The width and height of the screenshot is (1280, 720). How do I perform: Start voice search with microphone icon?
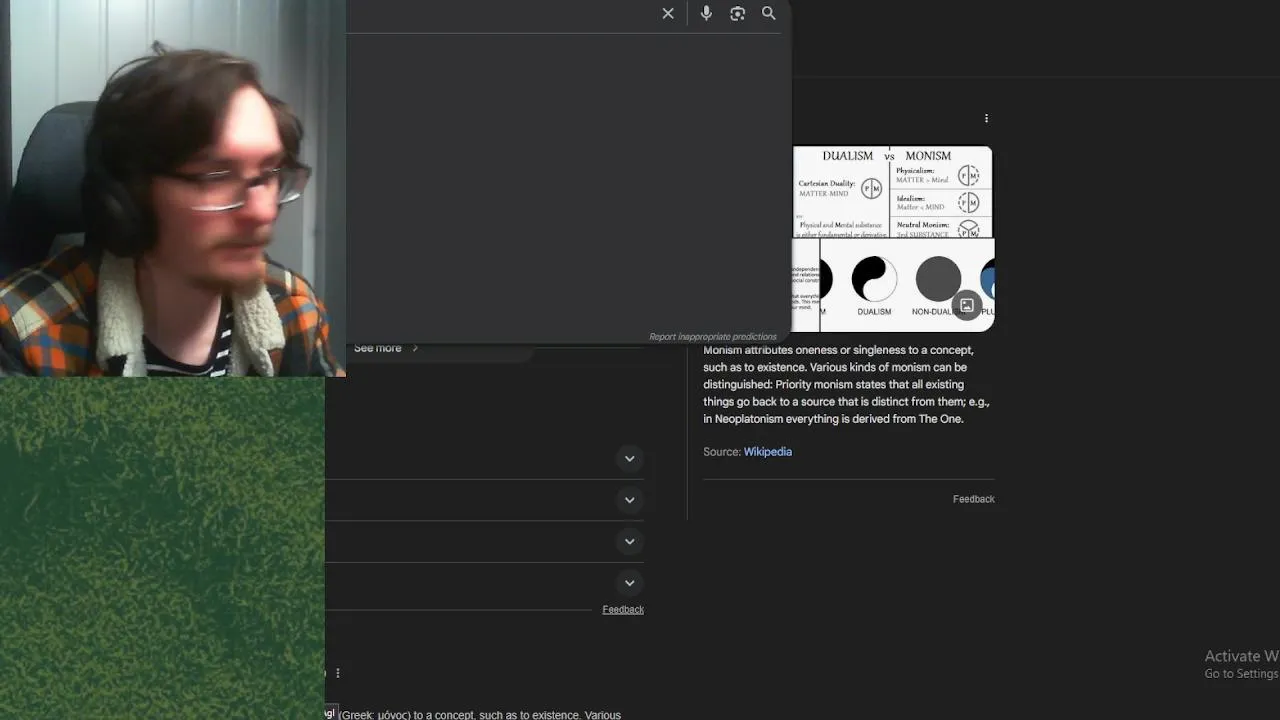(706, 13)
